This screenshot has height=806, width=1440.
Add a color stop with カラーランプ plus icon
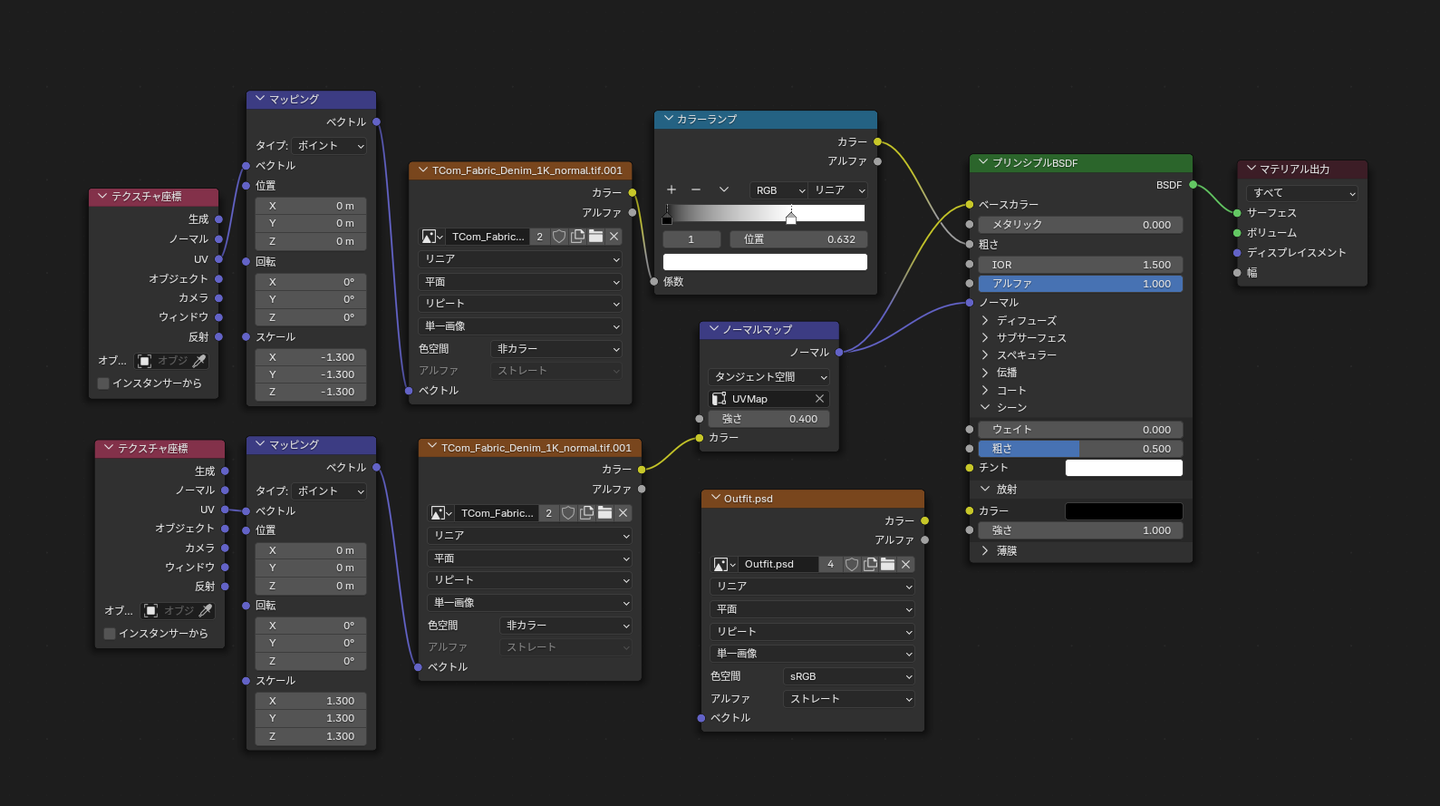(x=671, y=190)
